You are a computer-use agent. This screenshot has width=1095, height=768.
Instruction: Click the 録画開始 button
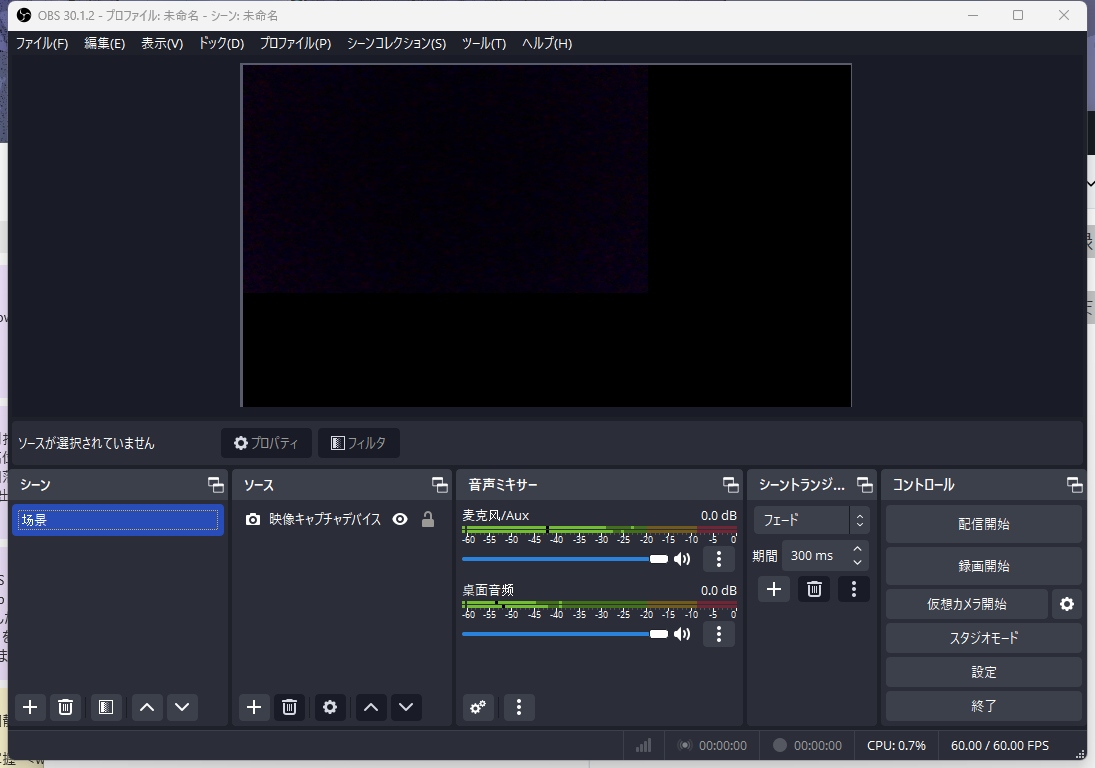[x=983, y=565]
